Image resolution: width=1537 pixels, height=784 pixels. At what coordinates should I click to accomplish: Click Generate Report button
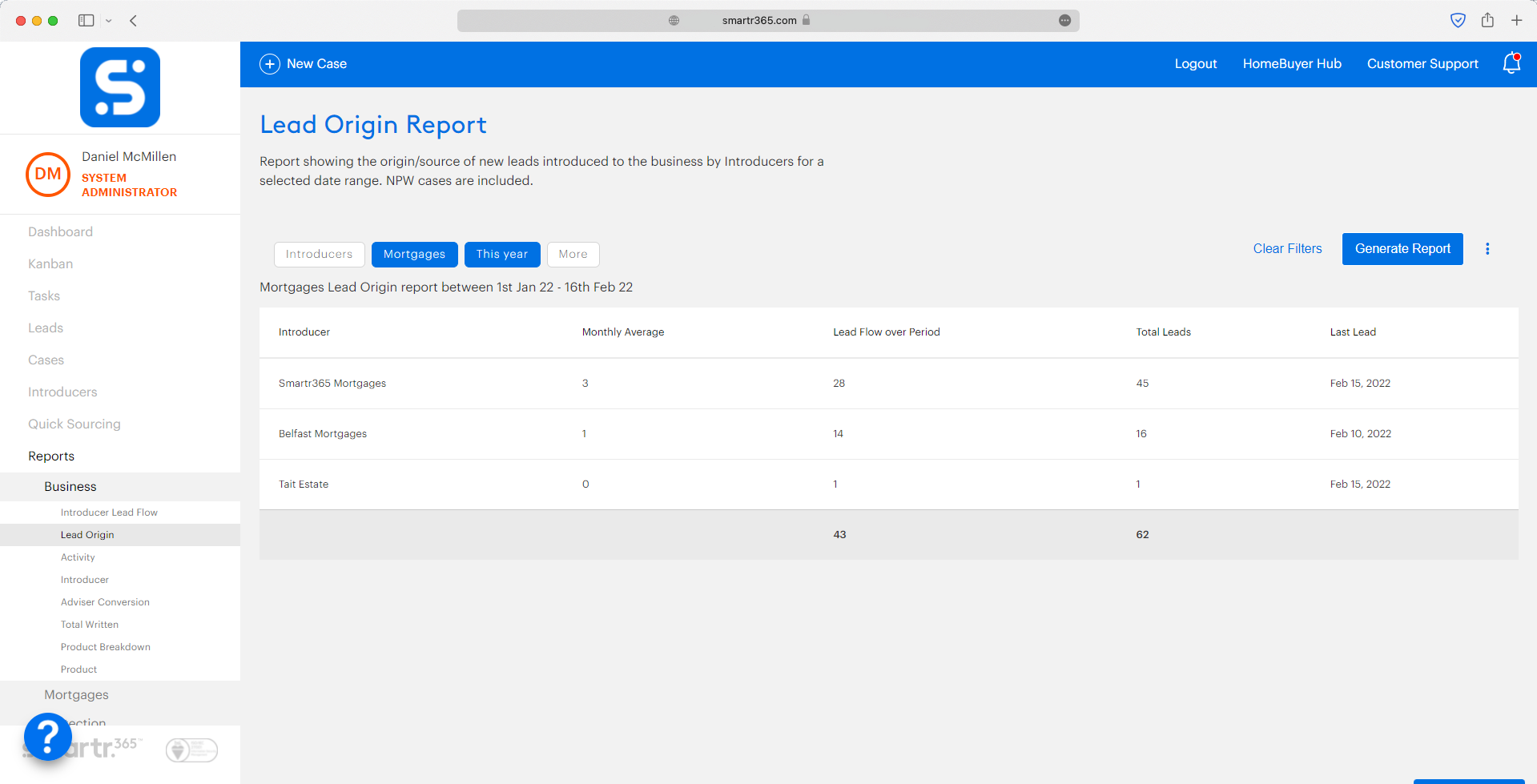pos(1402,249)
